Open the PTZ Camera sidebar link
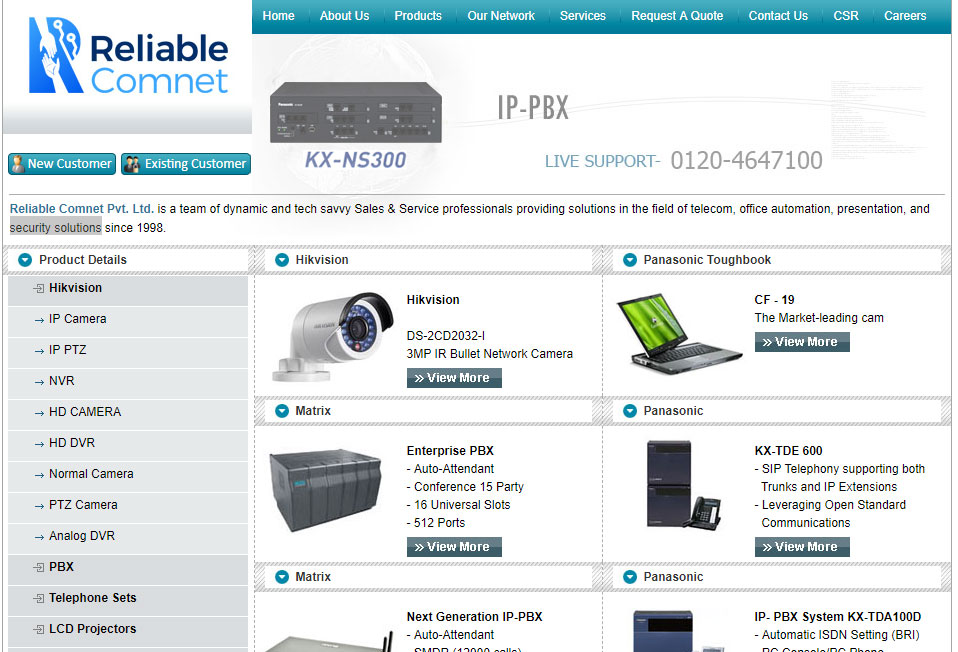Viewport: 958px width, 652px height. [83, 505]
